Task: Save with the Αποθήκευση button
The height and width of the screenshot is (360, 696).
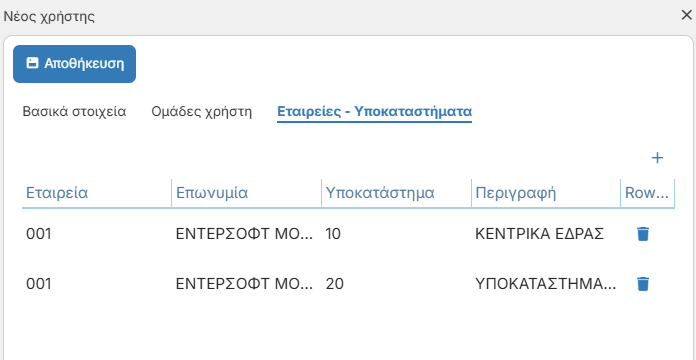Action: (75, 64)
